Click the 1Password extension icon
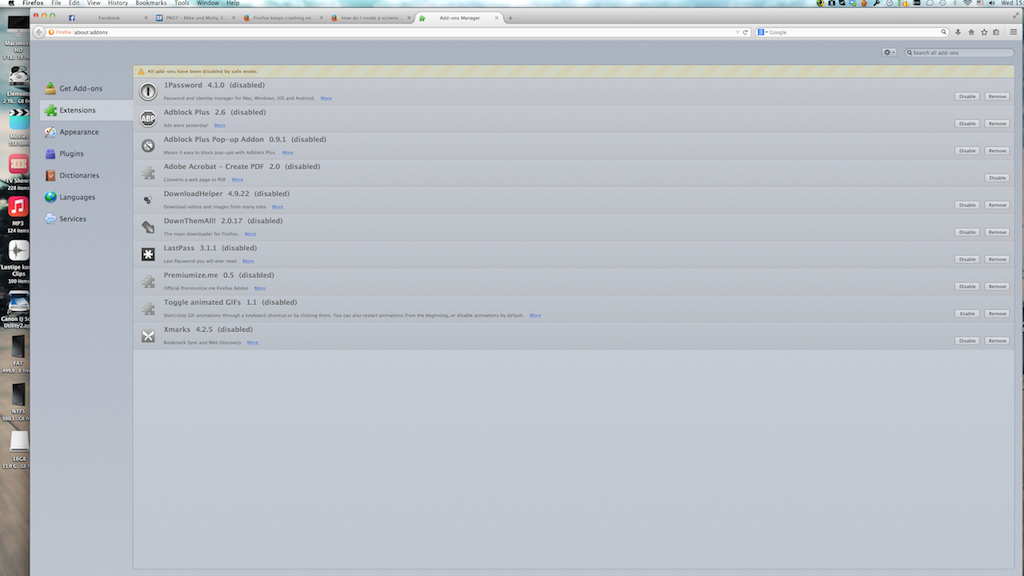The height and width of the screenshot is (576, 1024). pos(148,91)
